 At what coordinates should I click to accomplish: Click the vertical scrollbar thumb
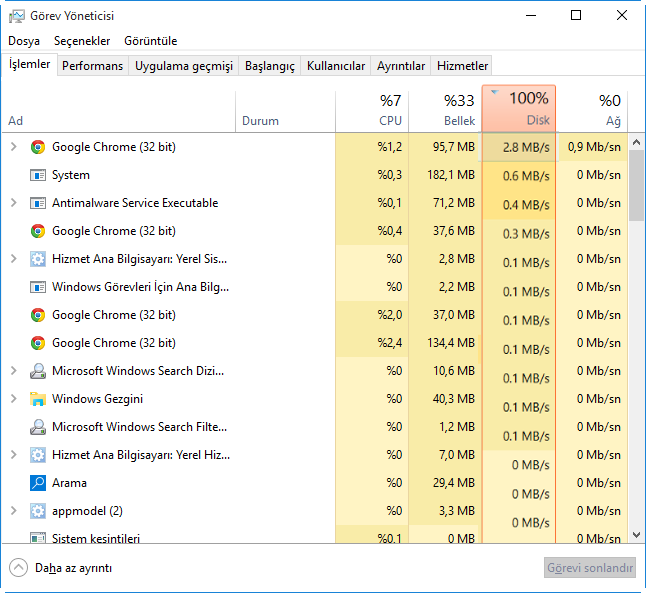coord(637,186)
